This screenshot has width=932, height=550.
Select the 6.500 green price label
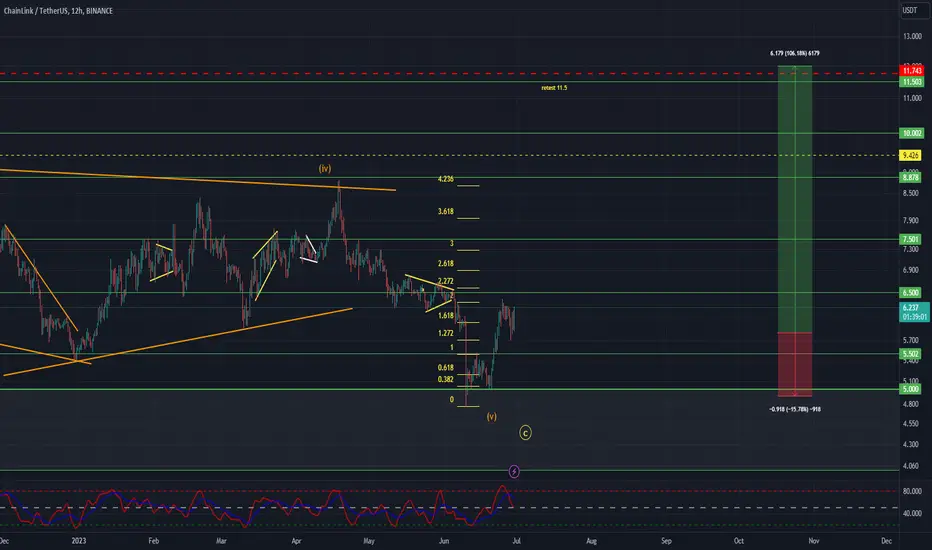point(911,293)
